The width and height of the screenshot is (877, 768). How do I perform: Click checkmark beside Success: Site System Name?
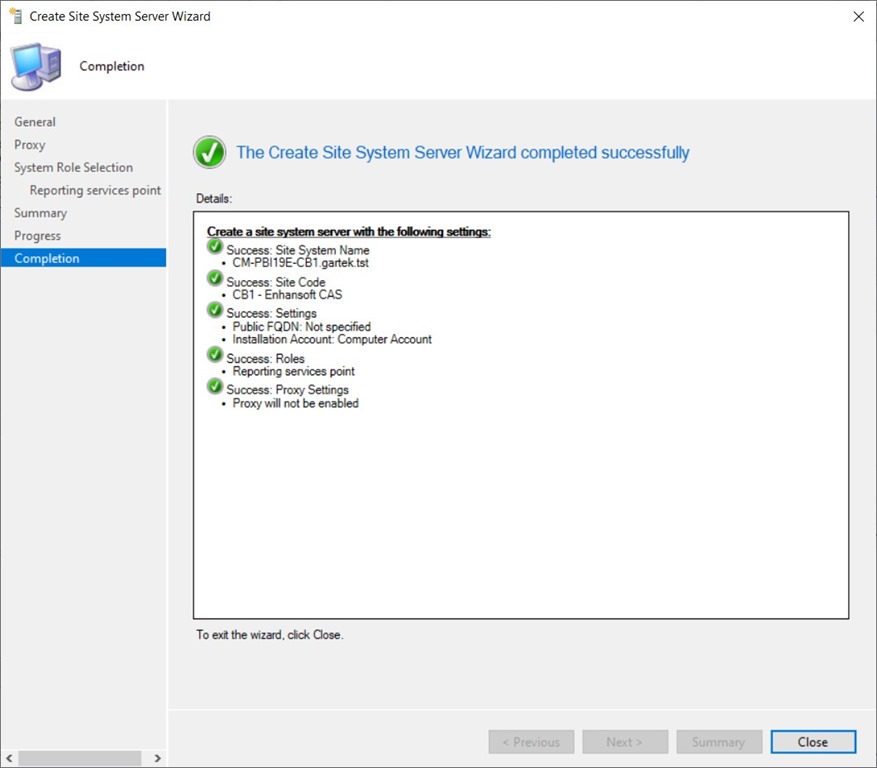click(x=215, y=247)
